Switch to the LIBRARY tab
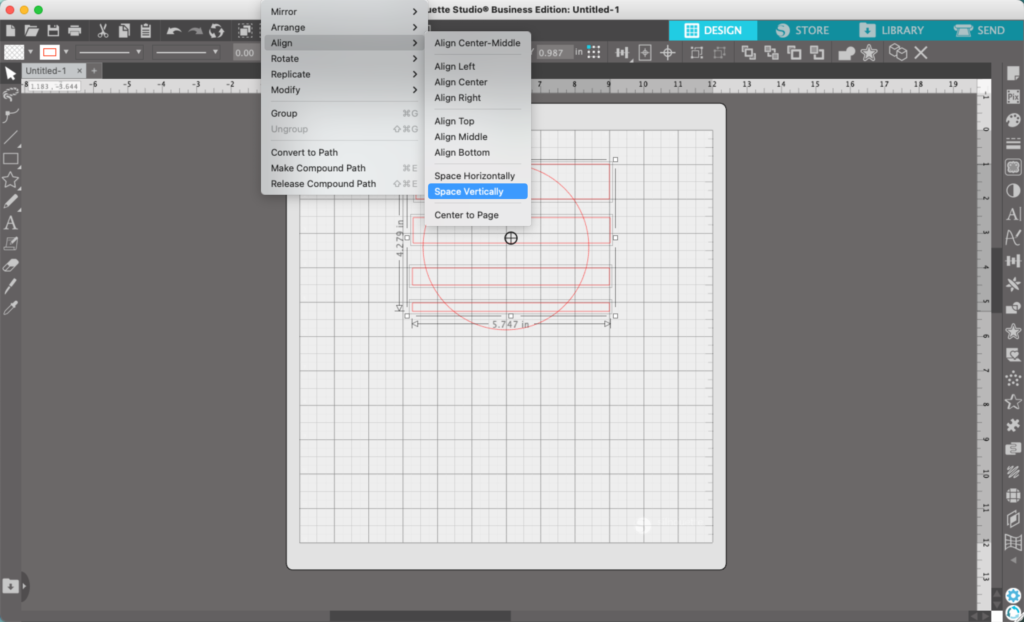Viewport: 1024px width, 622px height. coord(891,30)
